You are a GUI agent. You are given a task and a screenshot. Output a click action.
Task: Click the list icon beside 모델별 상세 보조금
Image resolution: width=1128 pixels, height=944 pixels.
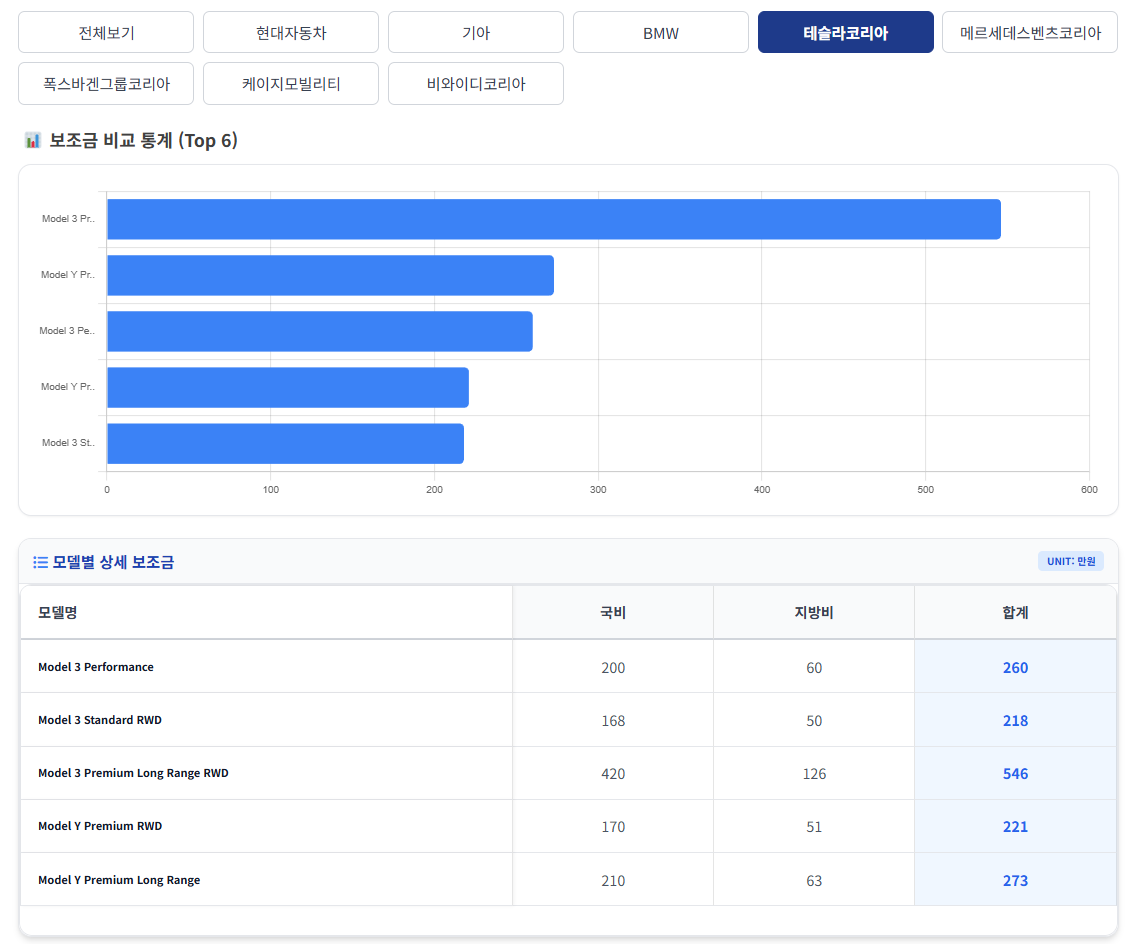click(x=40, y=562)
